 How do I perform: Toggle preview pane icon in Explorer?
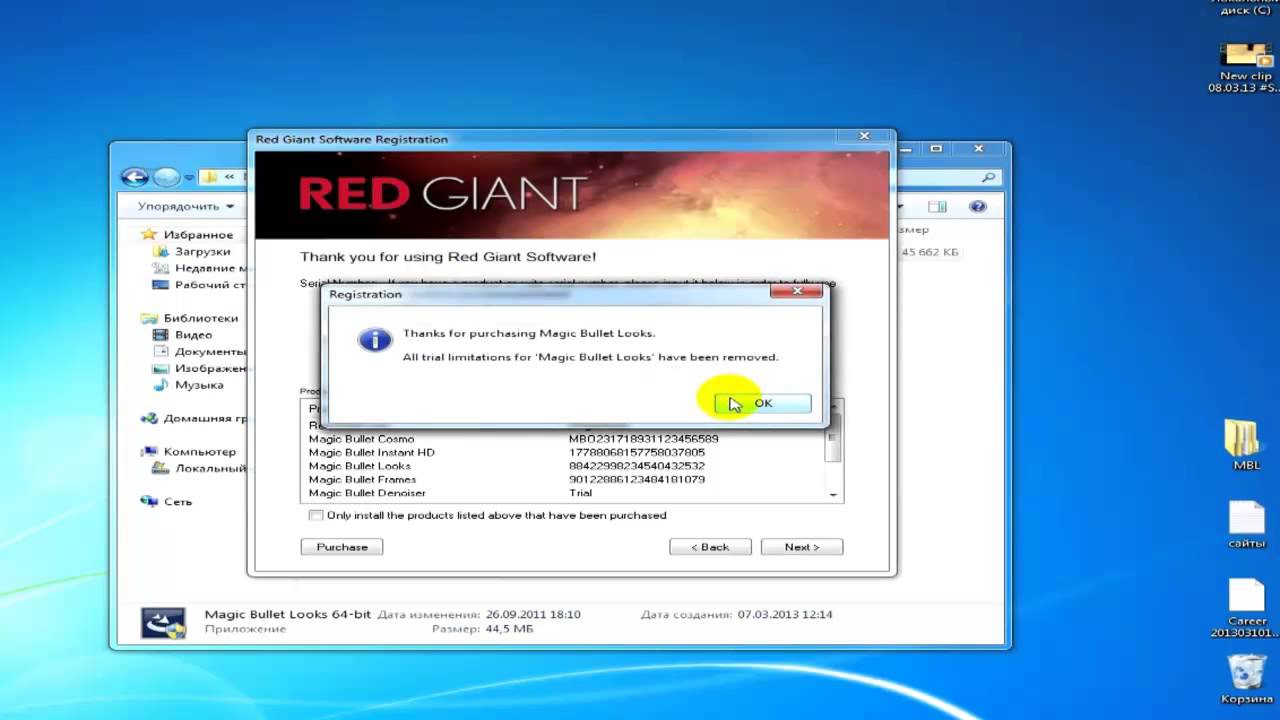pos(937,206)
